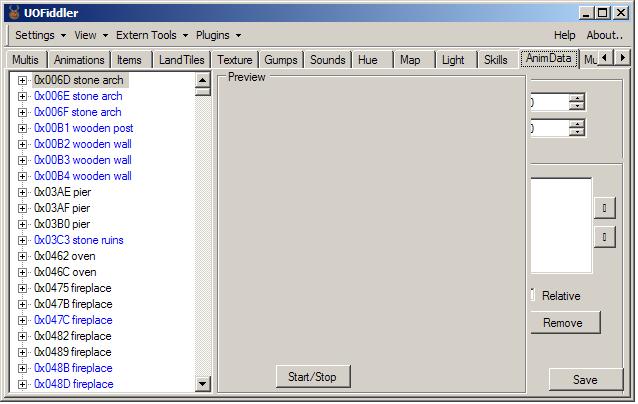Open the Extern Tools menu

pos(152,35)
